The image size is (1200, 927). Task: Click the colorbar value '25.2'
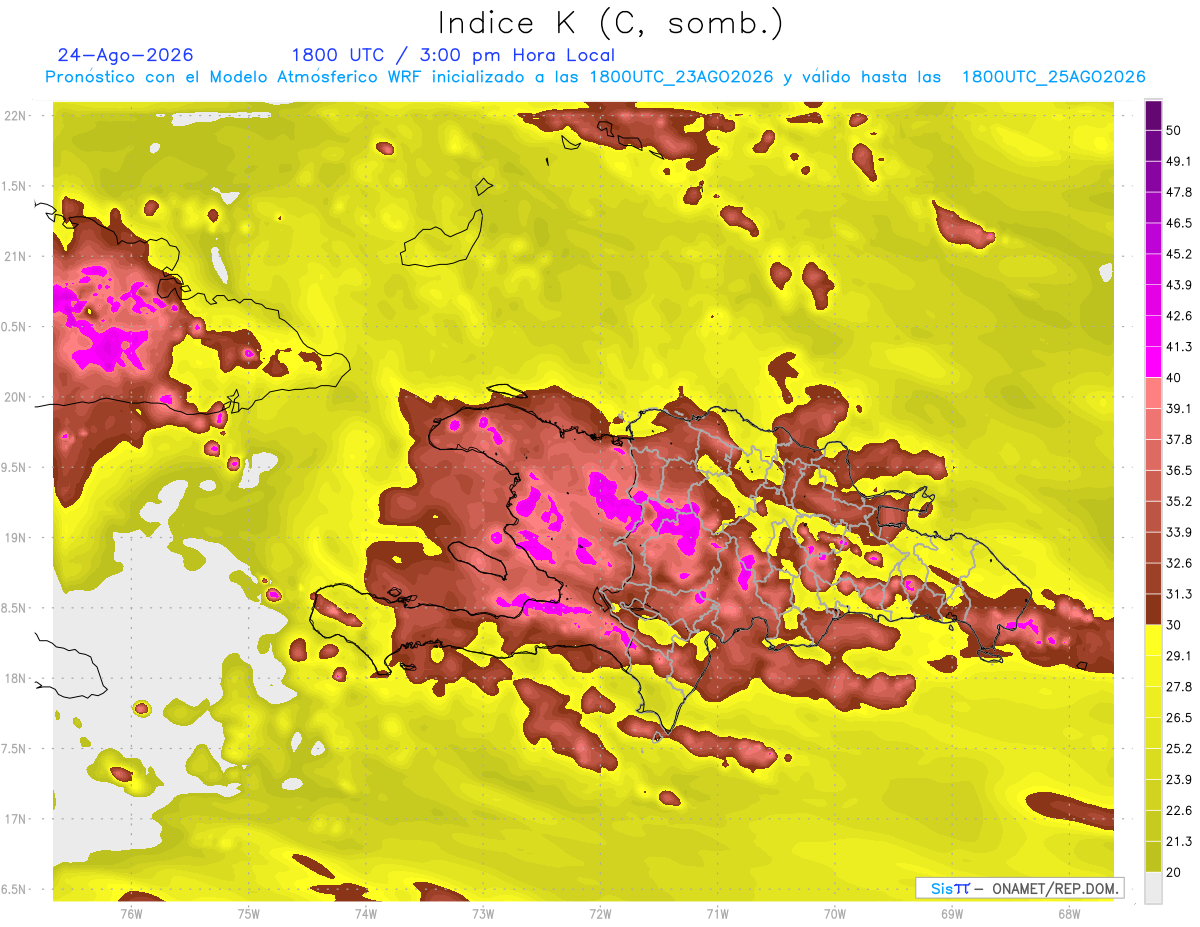point(1178,749)
